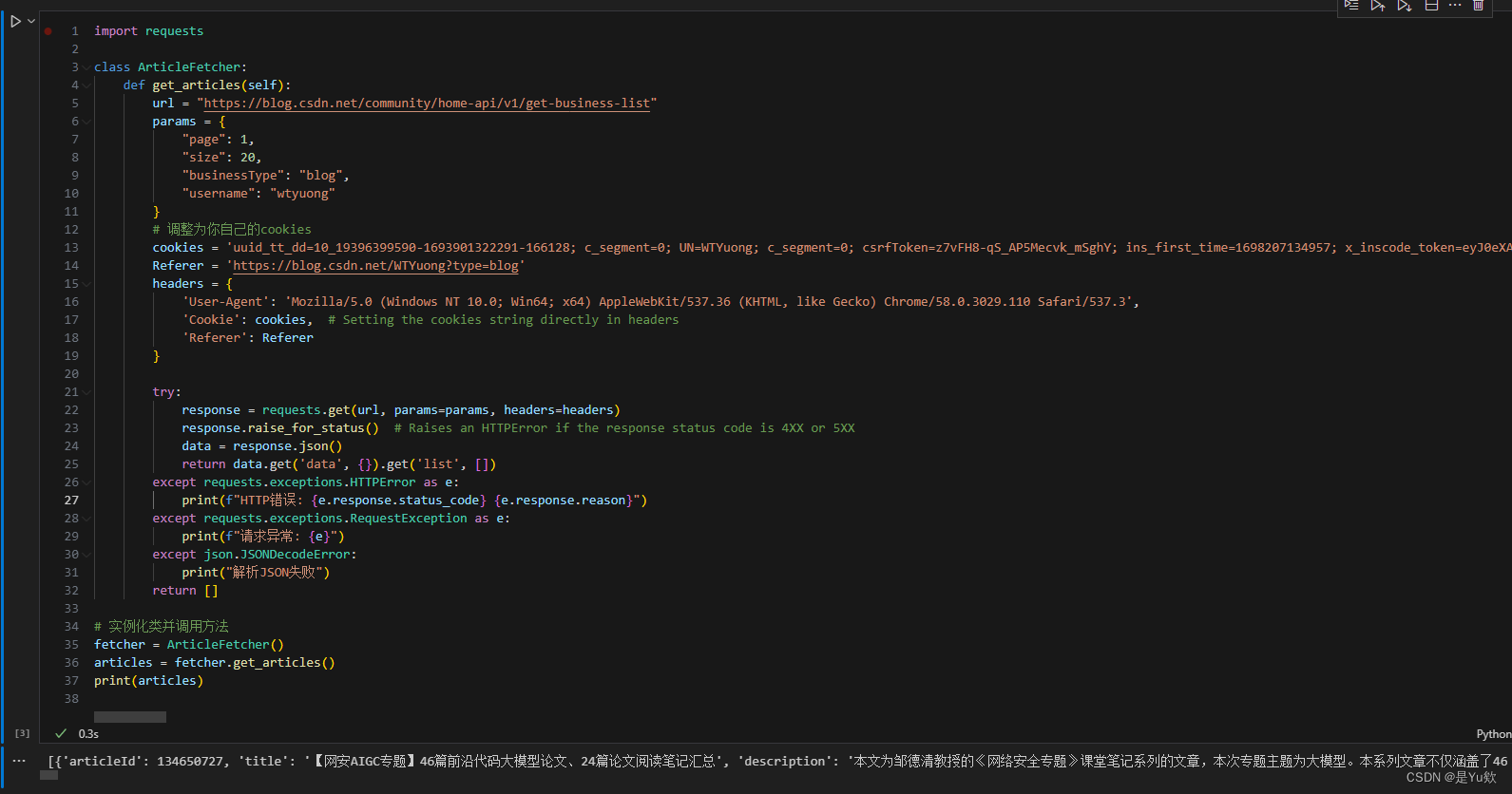The width and height of the screenshot is (1512, 794).
Task: Fold the headers dictionary at line 15
Action: click(x=86, y=284)
